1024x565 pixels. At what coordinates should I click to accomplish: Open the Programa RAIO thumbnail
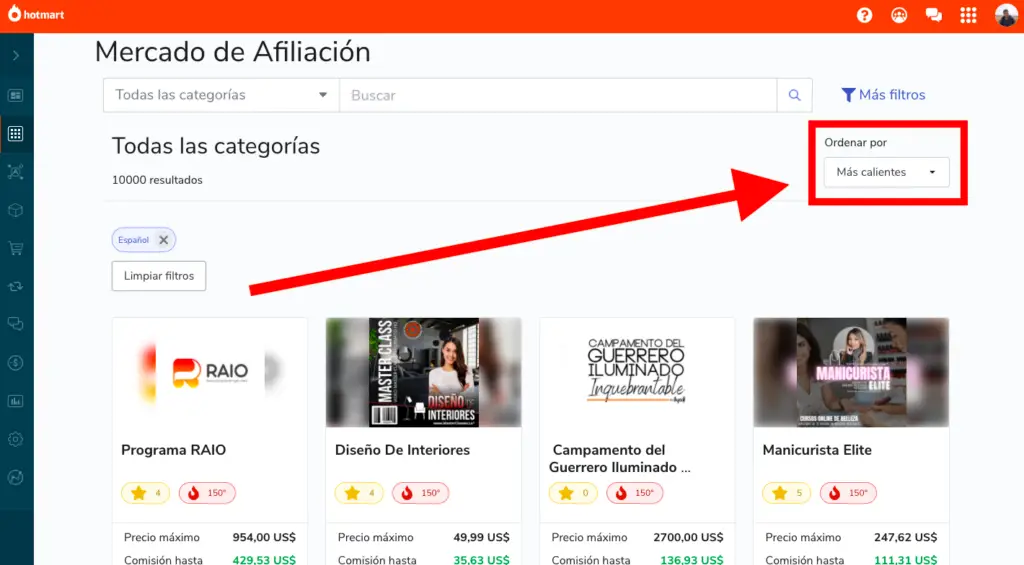(x=210, y=372)
